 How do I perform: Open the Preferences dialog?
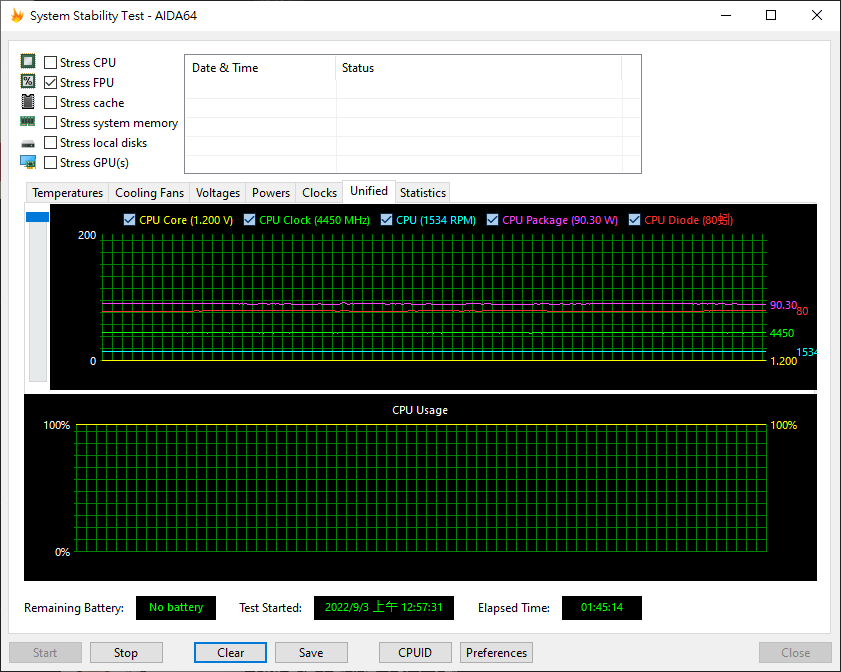[x=496, y=652]
